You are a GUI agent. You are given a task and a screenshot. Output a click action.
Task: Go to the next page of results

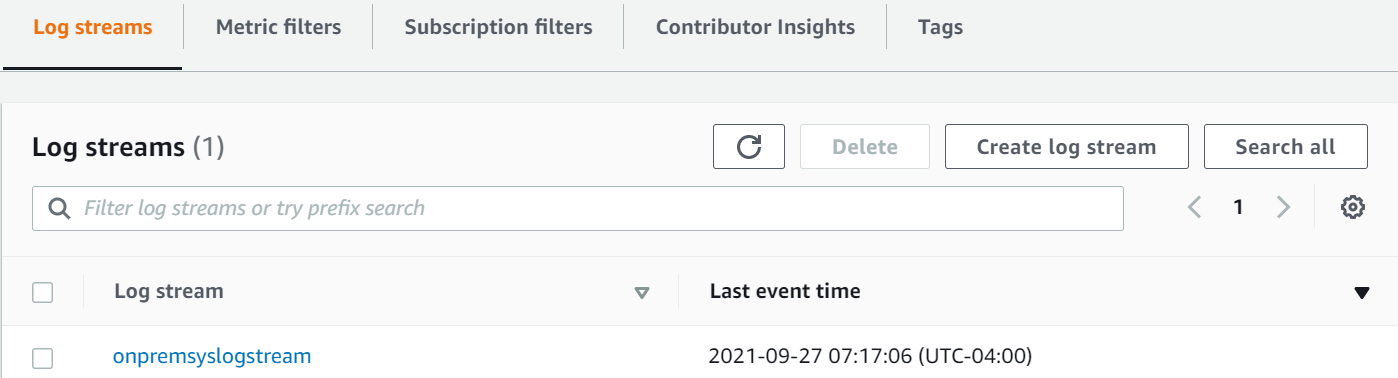1283,208
